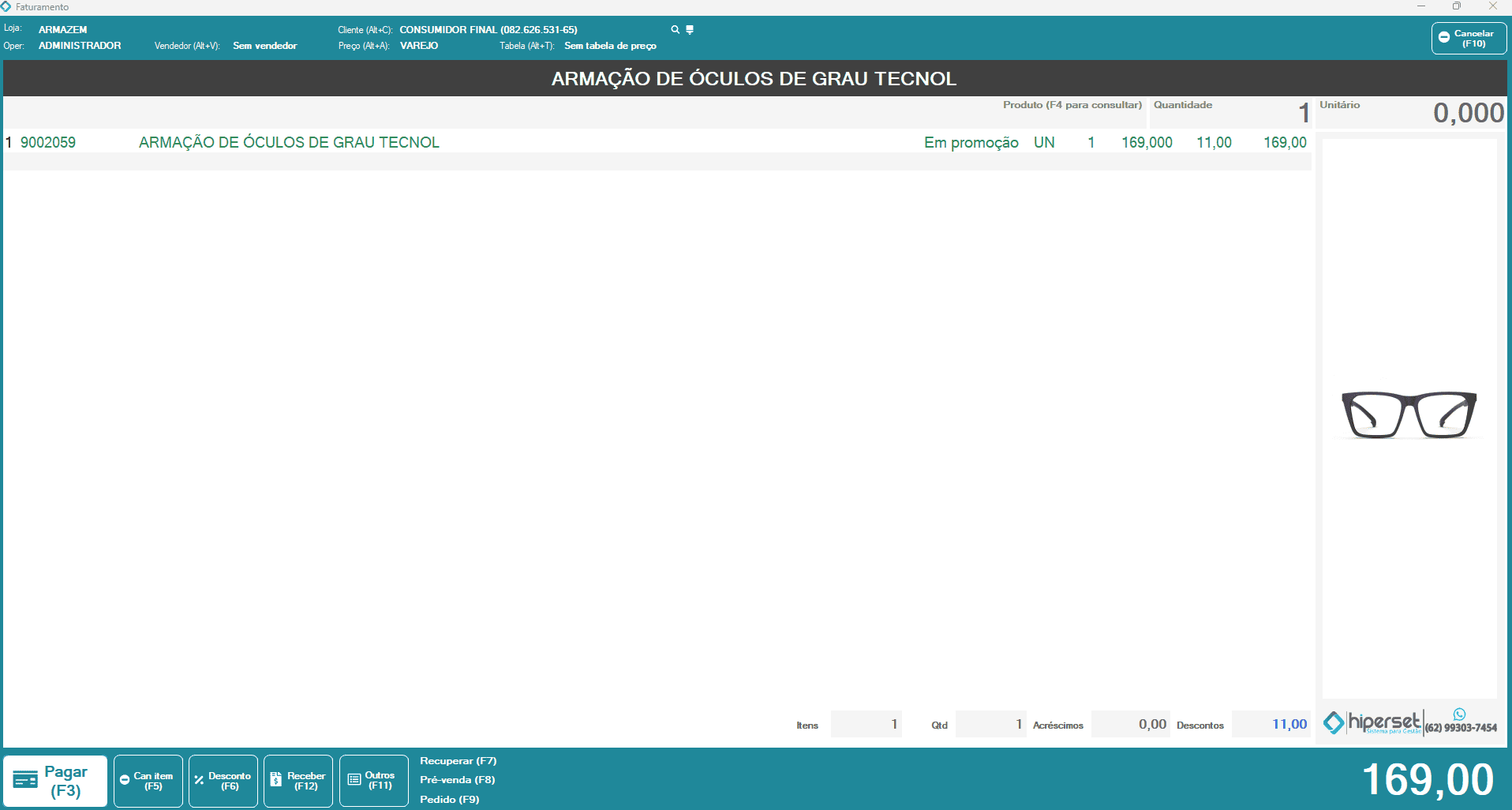Click the WhatsApp icon near Hiperset logo
Viewport: 1512px width, 810px height.
(1459, 714)
